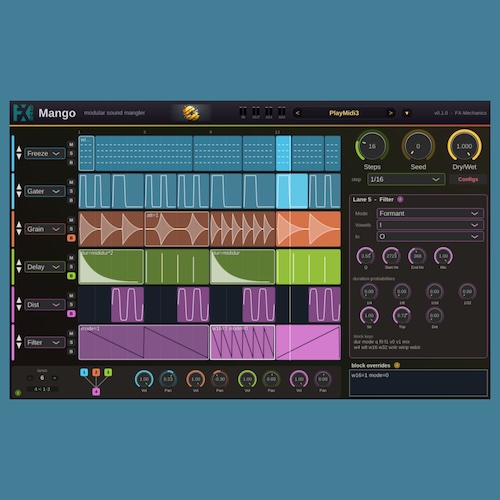Click the Start Hz knob

[x=391, y=256]
